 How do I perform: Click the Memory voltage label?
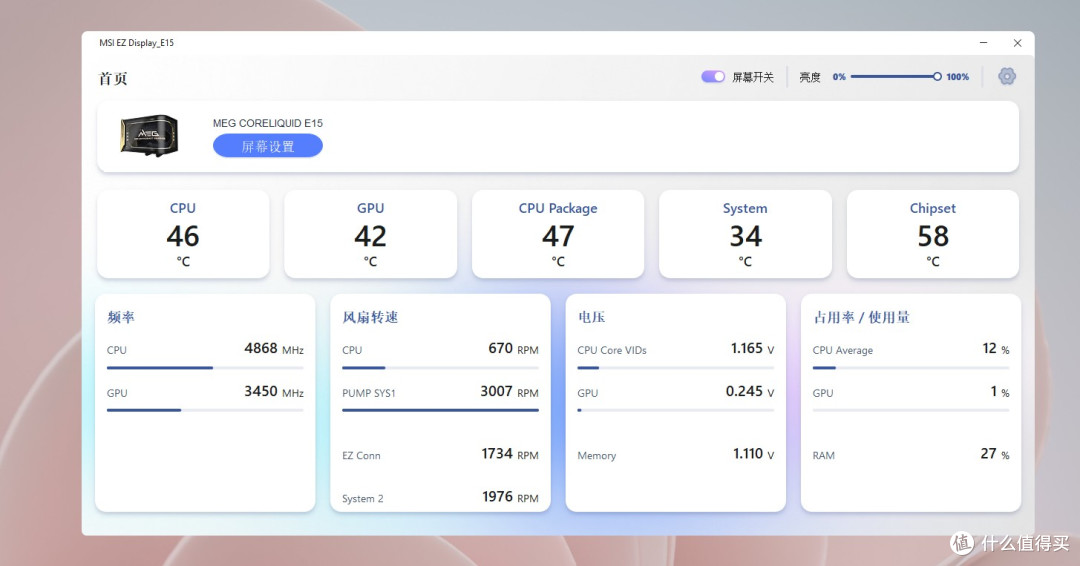[596, 456]
